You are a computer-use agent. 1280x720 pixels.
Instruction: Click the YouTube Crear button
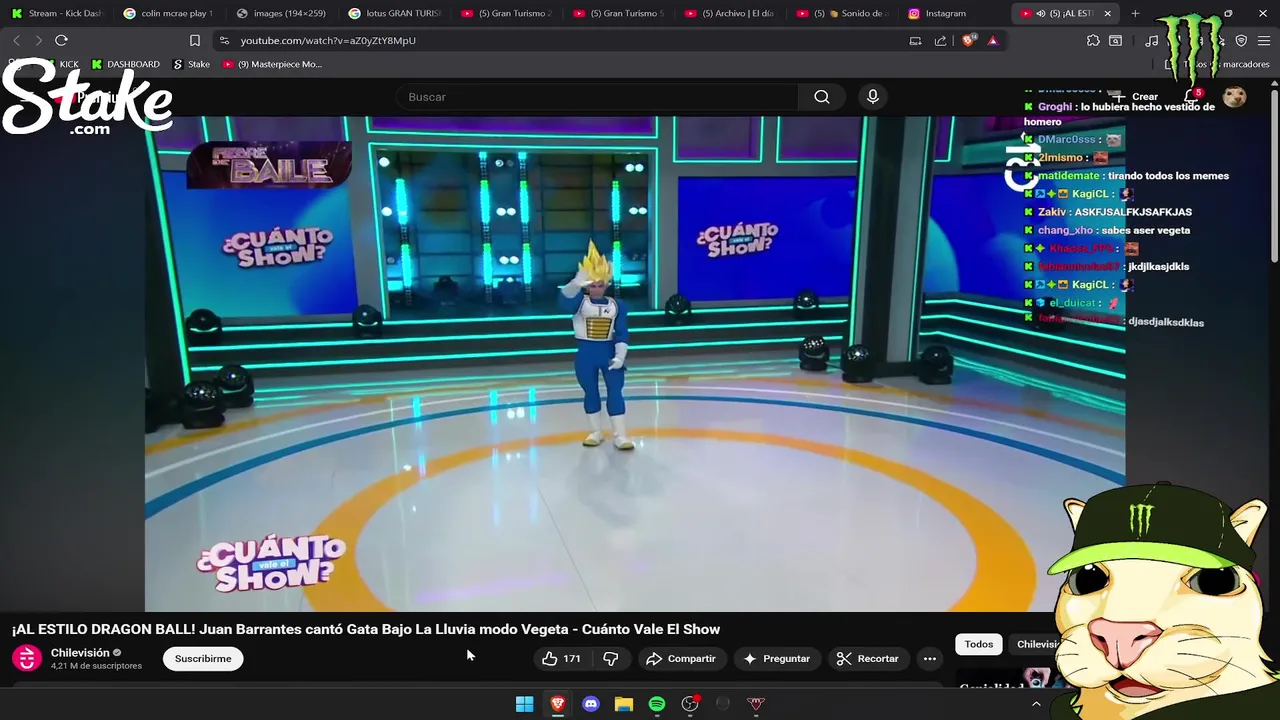pyautogui.click(x=1135, y=97)
